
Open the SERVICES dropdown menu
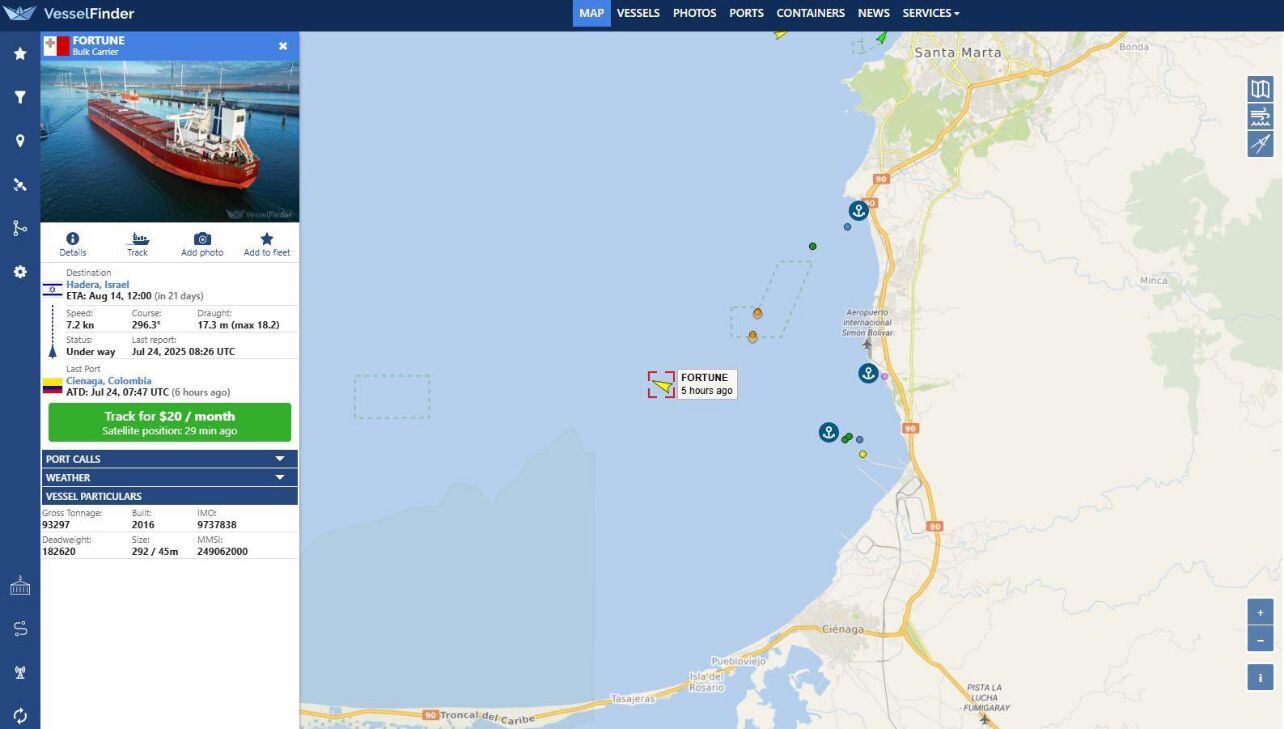click(930, 13)
